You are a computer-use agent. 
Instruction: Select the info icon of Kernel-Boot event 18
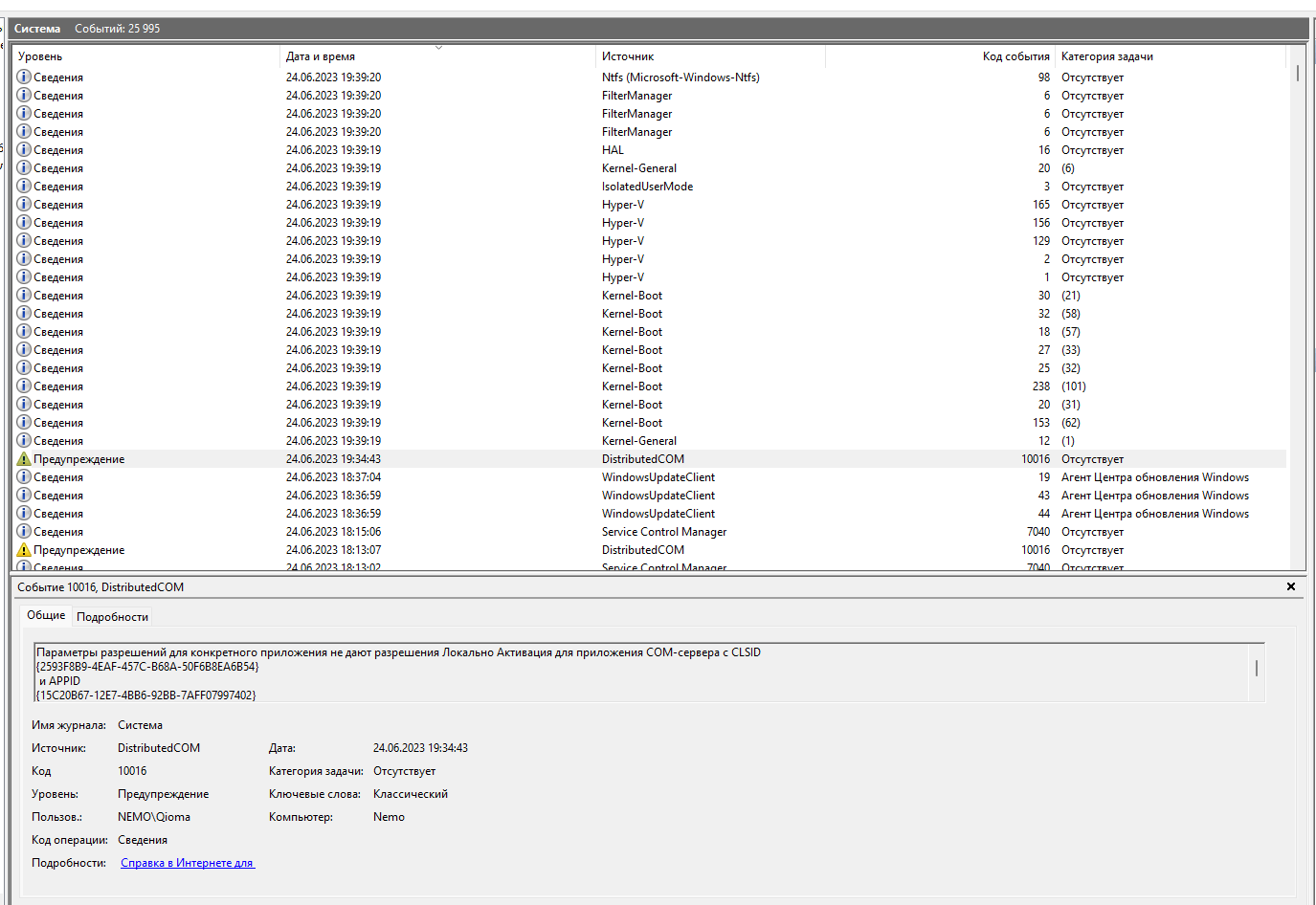click(x=24, y=331)
